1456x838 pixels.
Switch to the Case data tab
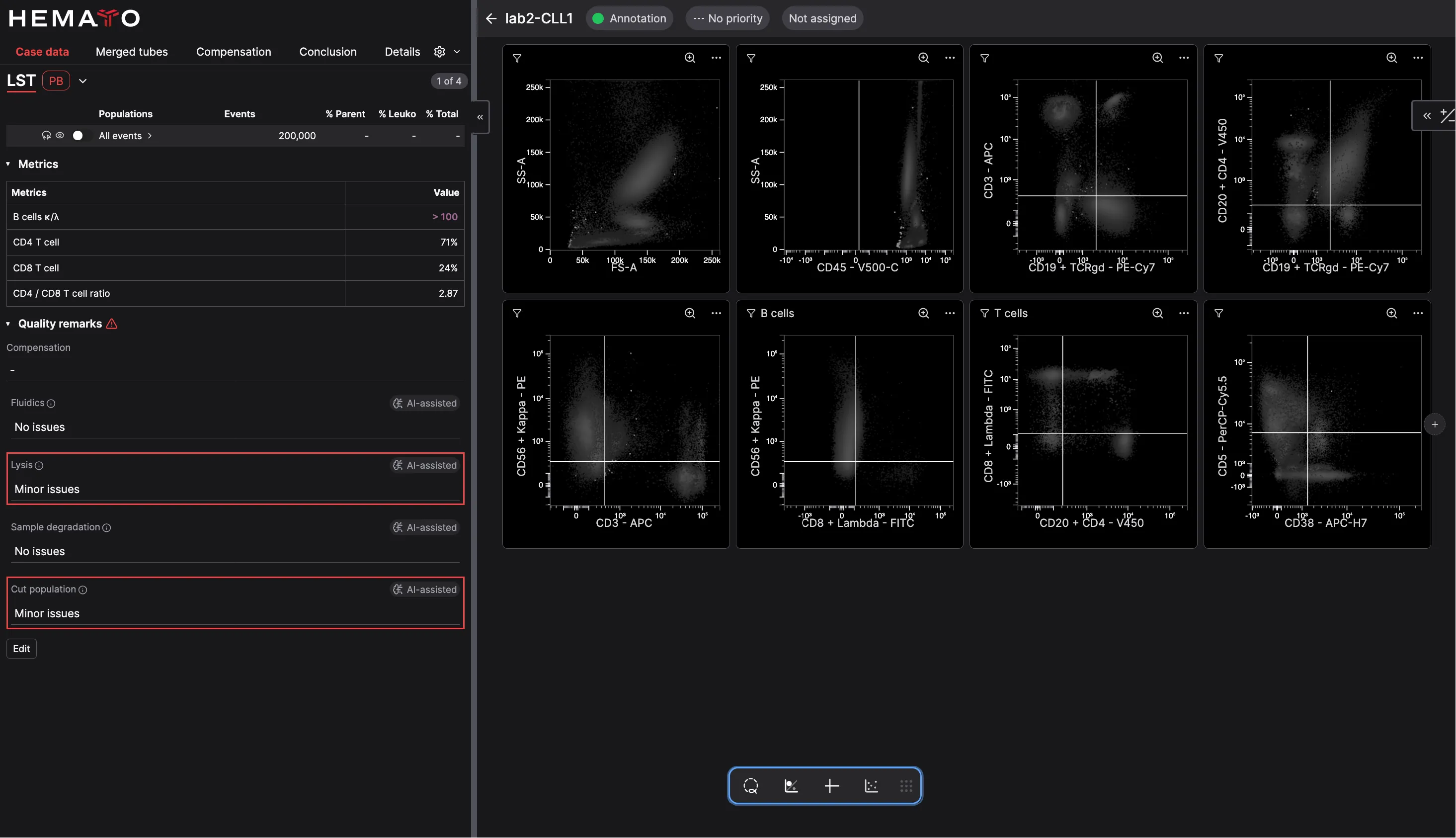tap(42, 52)
